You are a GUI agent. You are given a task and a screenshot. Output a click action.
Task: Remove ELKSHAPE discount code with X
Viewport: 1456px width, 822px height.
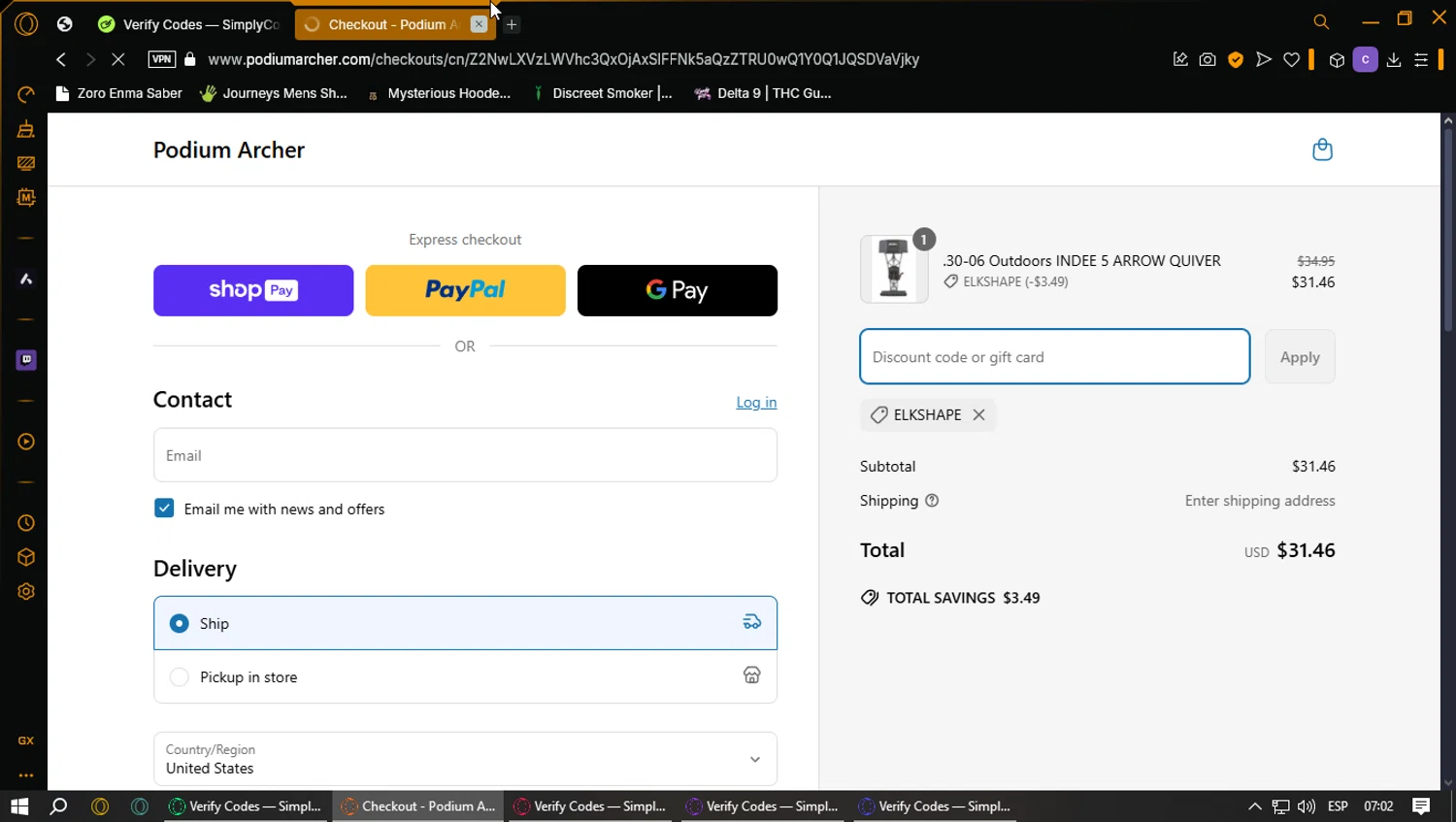point(978,414)
